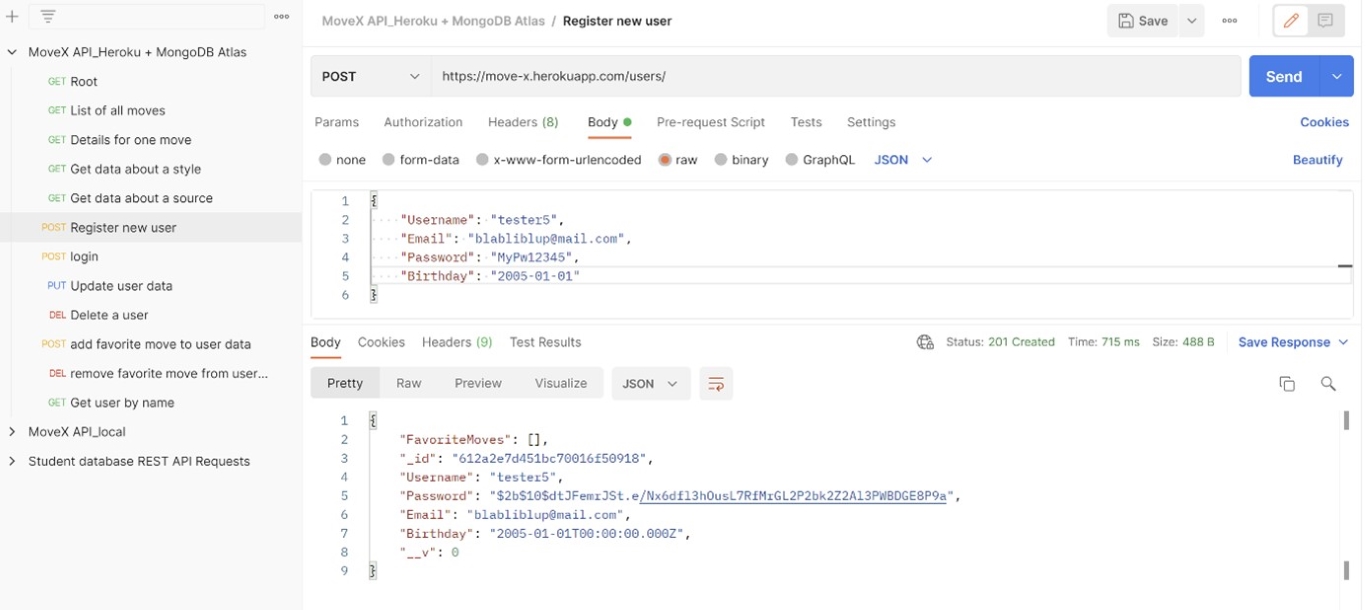Open the Authorization tab
The image size is (1366, 610).
point(423,122)
